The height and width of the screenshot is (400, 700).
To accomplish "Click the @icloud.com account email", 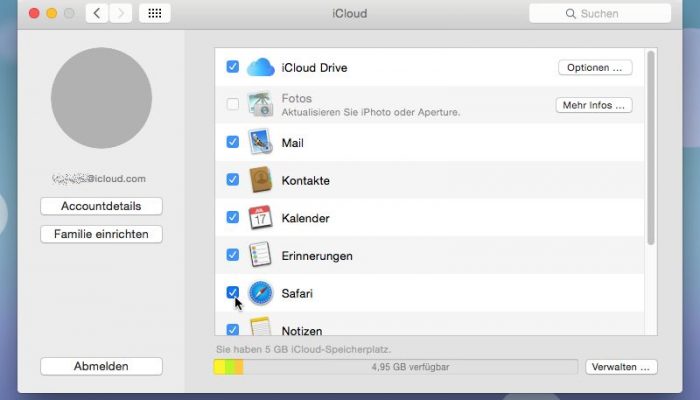I will click(x=99, y=179).
